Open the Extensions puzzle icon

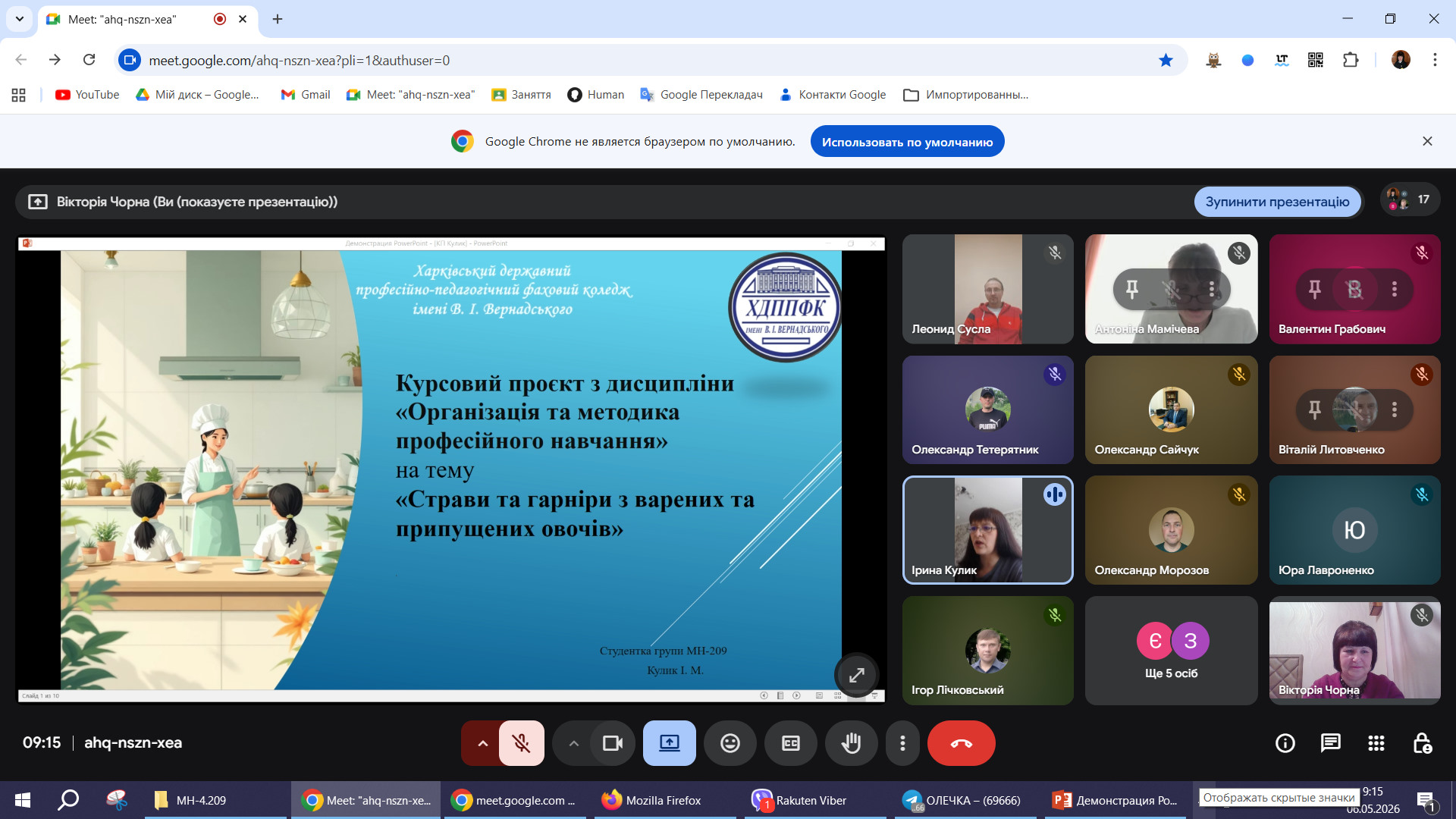coord(1351,60)
